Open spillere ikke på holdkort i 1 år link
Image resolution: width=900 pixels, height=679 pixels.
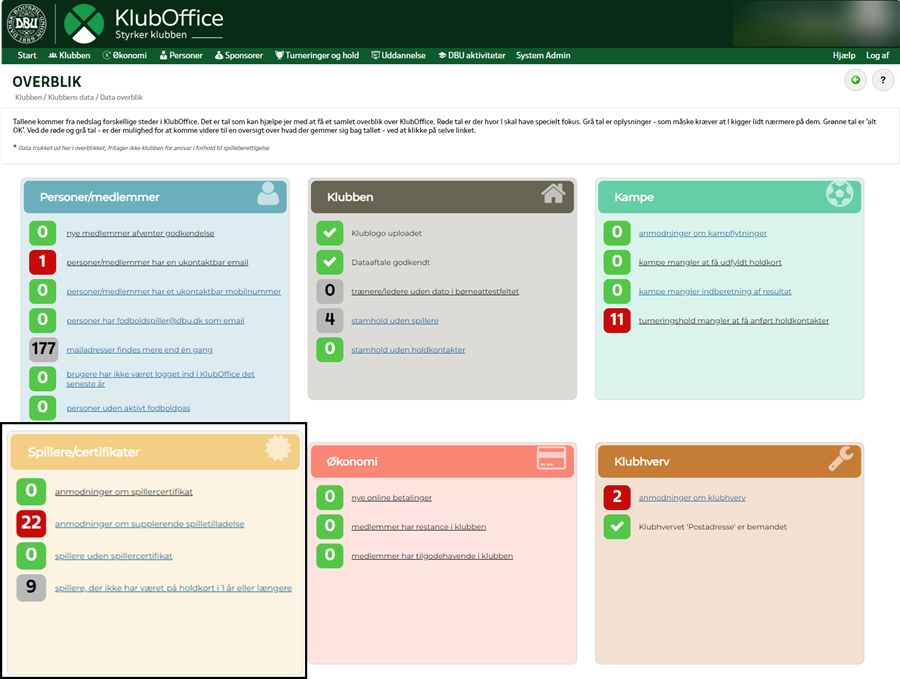pyautogui.click(x=173, y=588)
